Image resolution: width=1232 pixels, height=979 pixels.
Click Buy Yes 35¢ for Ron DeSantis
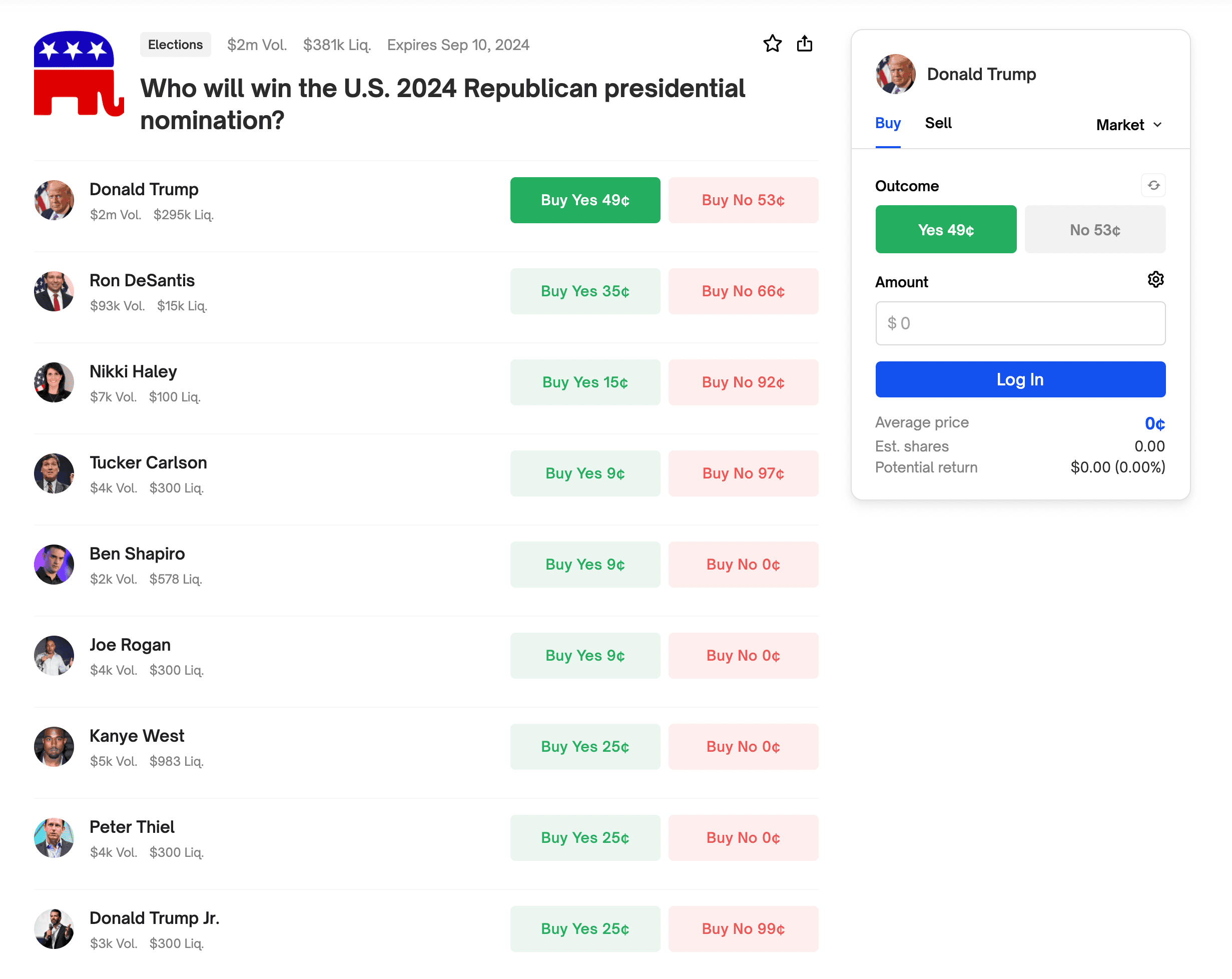click(x=584, y=291)
